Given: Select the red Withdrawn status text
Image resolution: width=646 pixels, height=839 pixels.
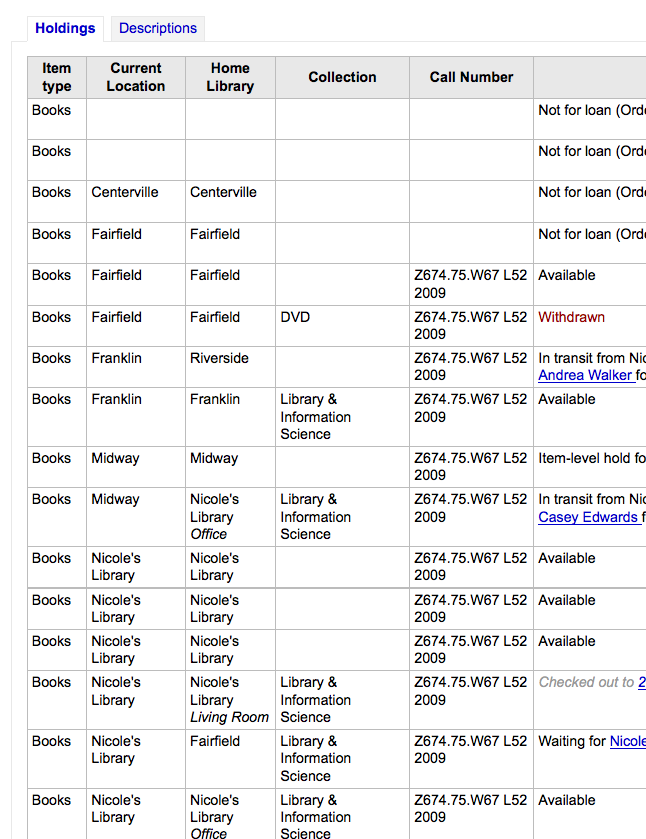Looking at the screenshot, I should click(571, 317).
